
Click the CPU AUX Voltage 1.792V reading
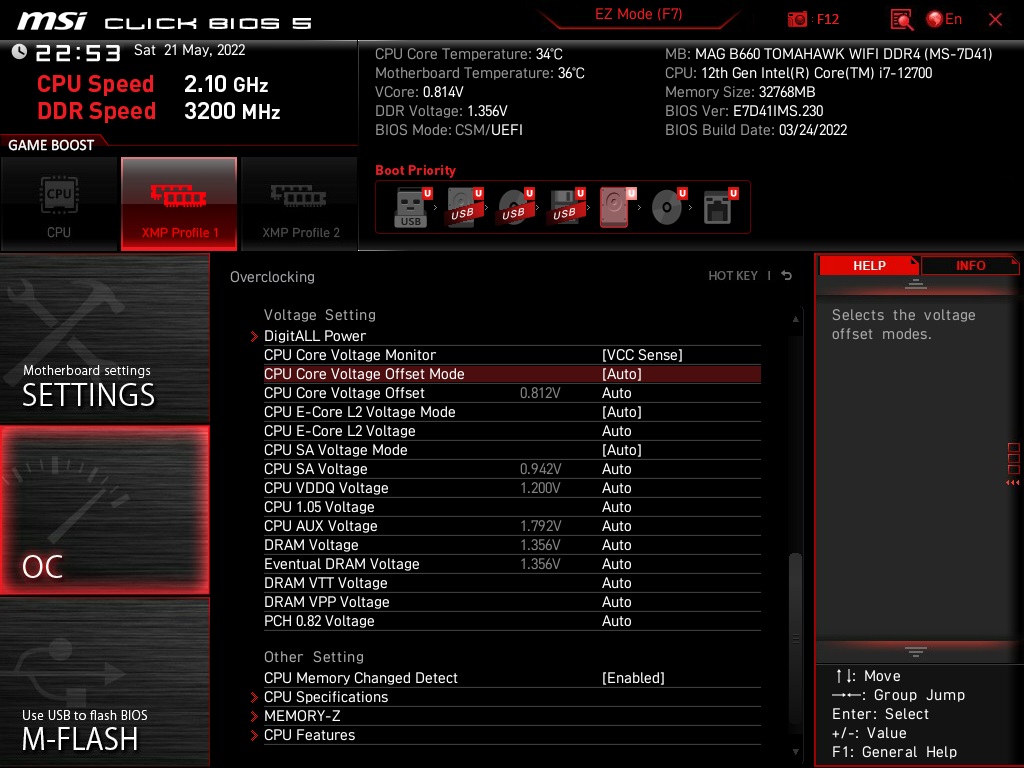540,526
